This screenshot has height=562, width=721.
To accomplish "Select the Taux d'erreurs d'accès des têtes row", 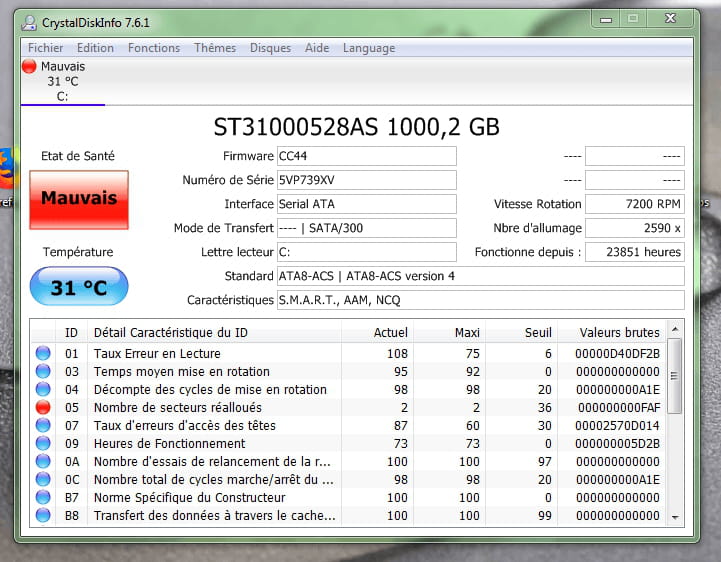I will coord(349,425).
